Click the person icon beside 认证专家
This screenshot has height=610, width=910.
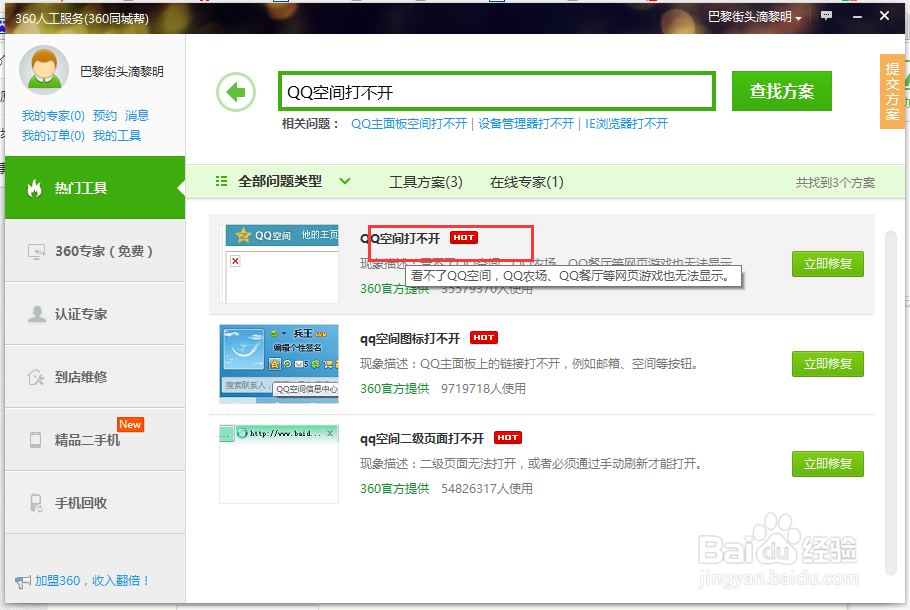[x=37, y=314]
